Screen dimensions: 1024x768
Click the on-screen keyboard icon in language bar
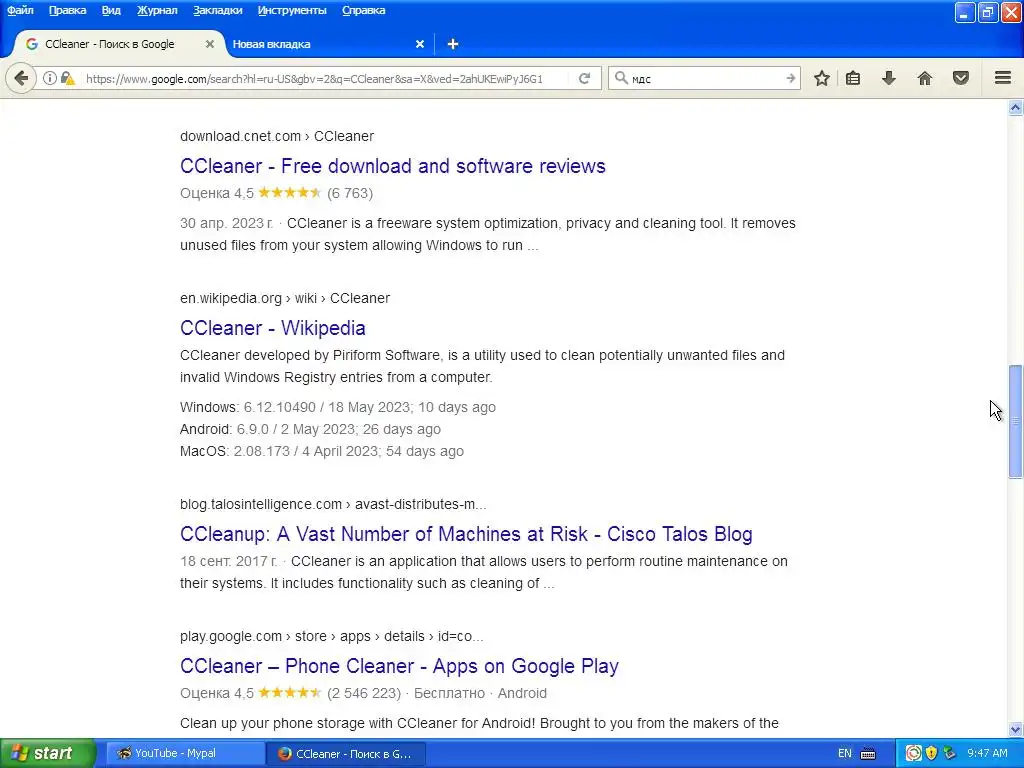[x=868, y=754]
